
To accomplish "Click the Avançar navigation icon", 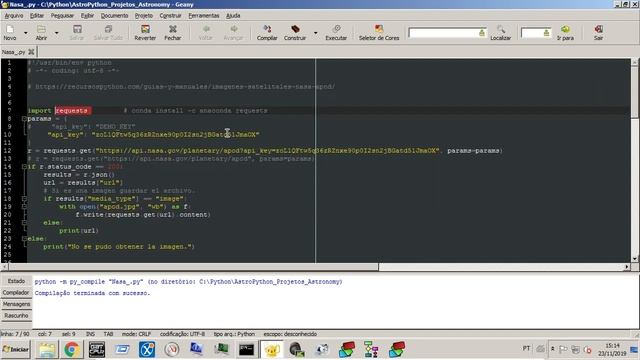I will point(233,32).
